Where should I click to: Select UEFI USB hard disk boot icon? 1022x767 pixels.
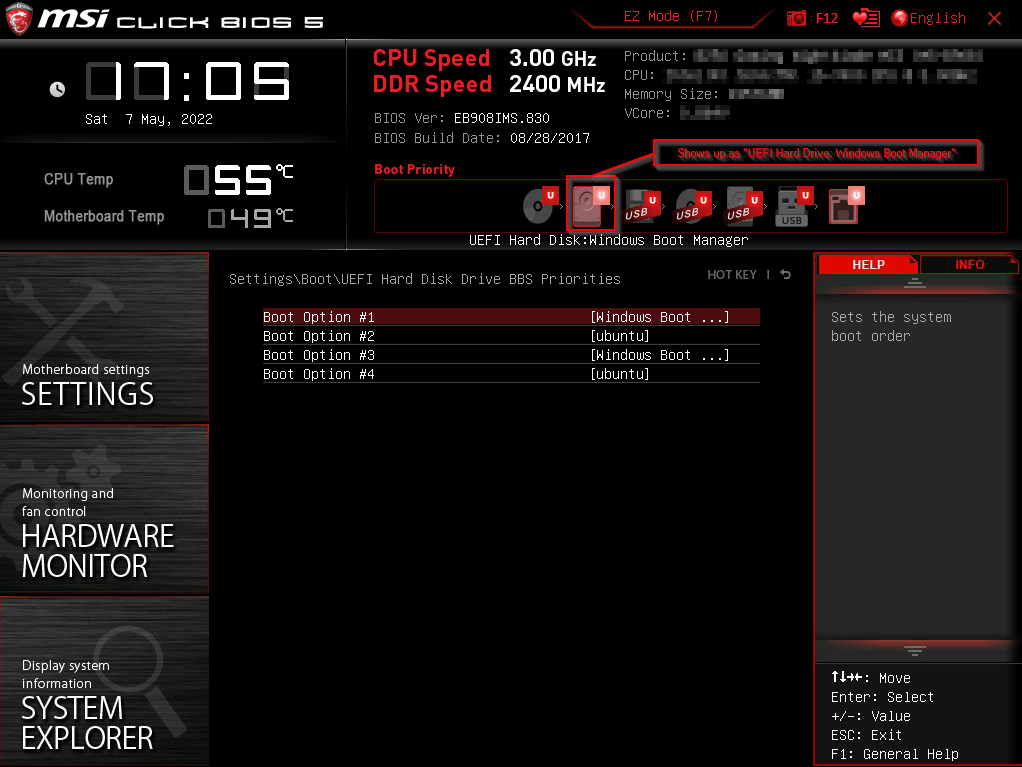tap(744, 207)
